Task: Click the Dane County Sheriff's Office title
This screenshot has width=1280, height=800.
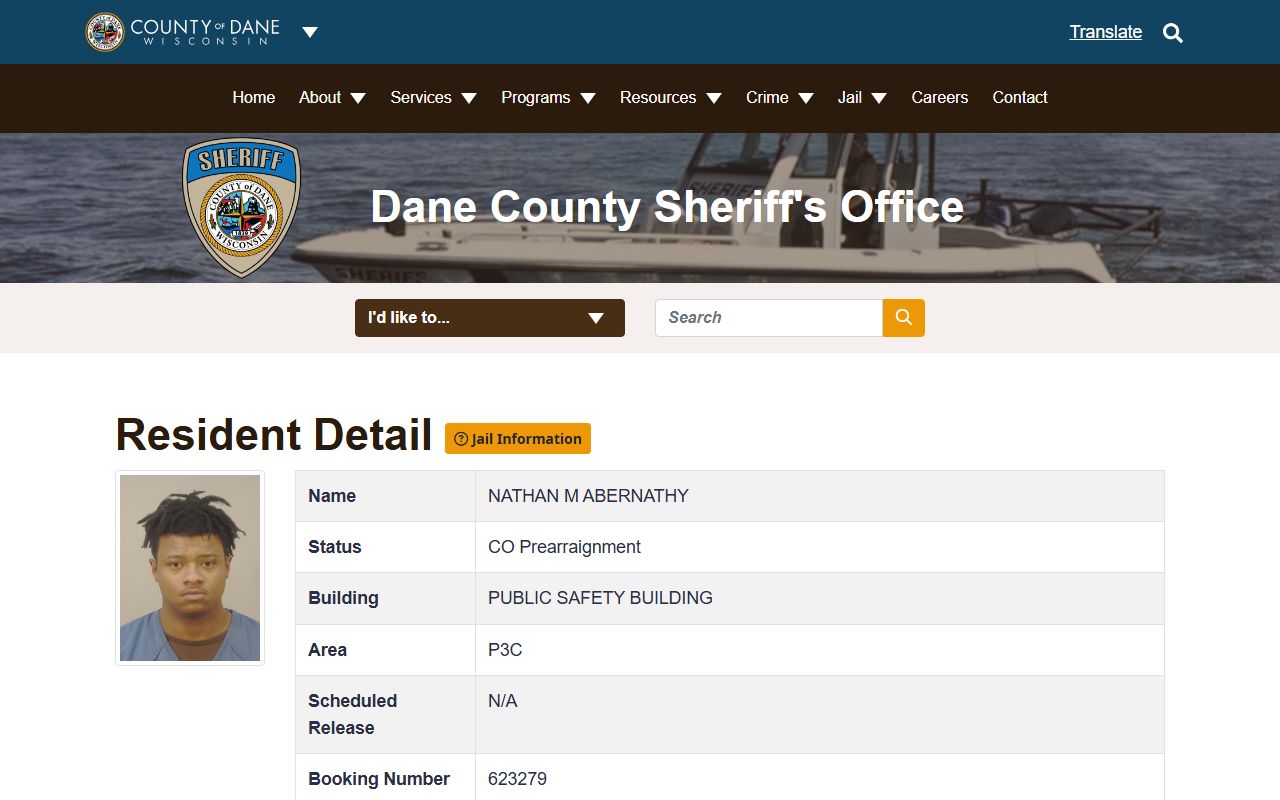Action: (x=667, y=207)
